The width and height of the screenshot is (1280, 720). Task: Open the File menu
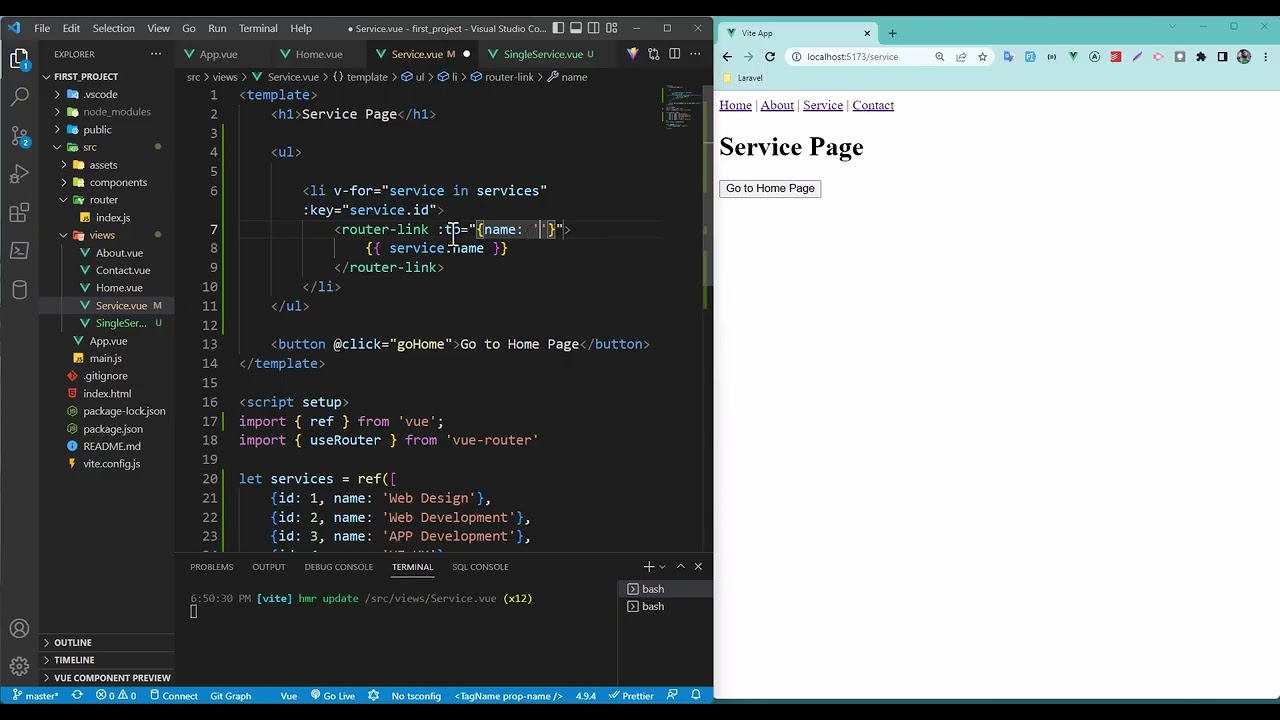pos(42,28)
